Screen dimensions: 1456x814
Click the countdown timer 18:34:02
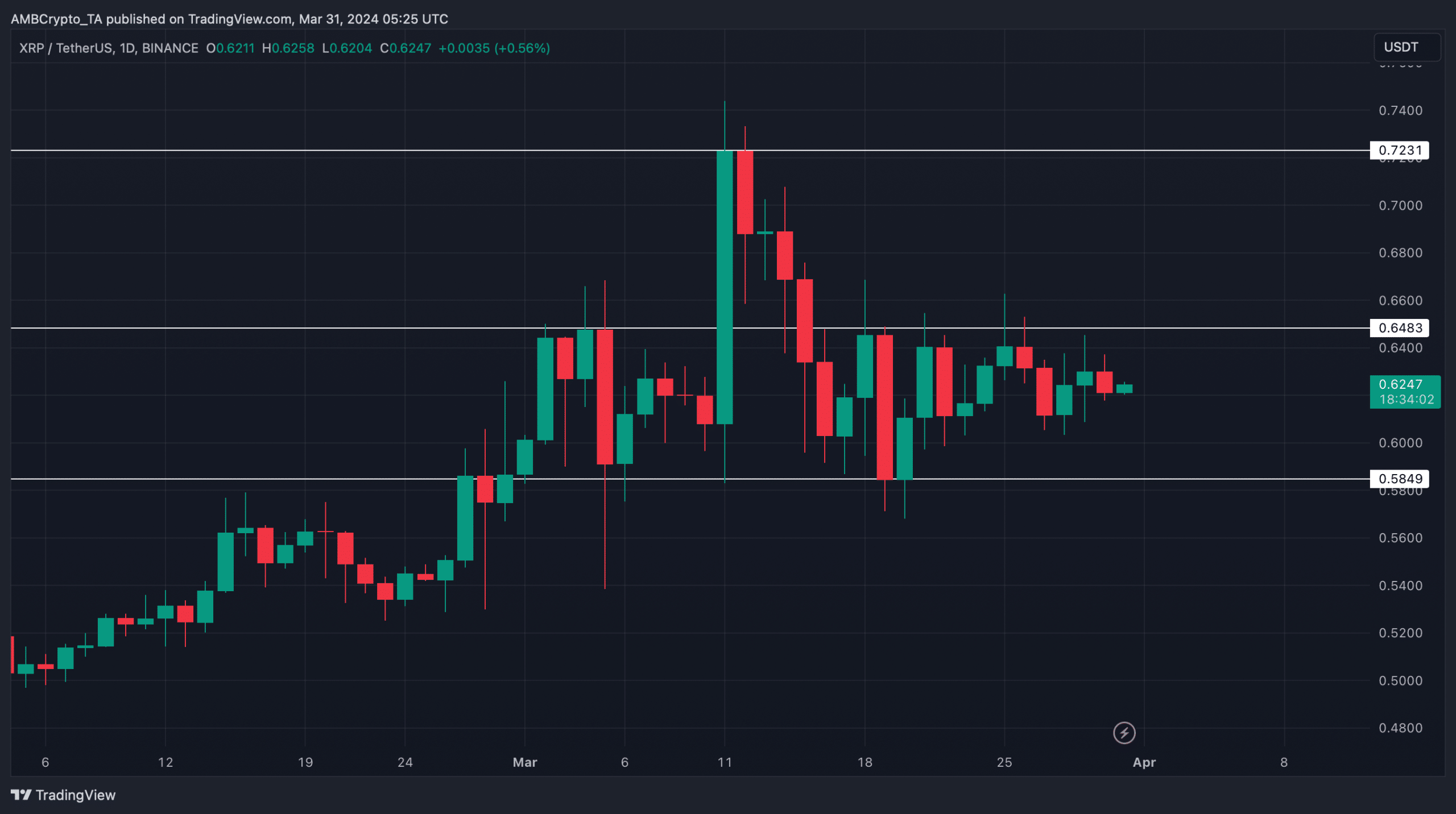pyautogui.click(x=1407, y=400)
